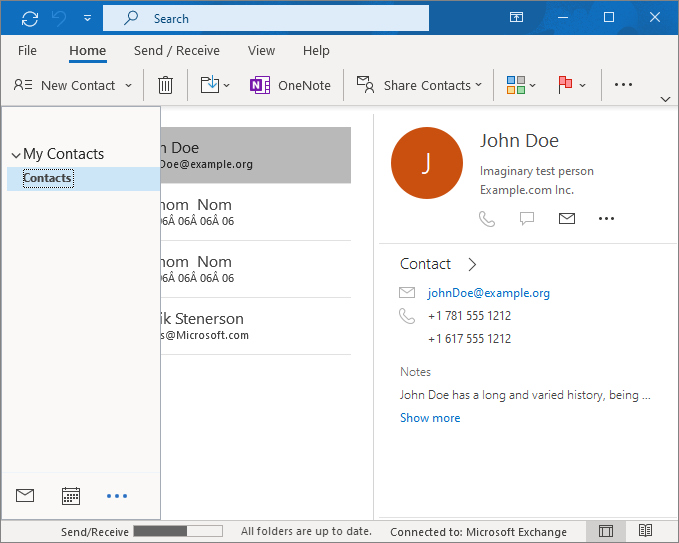Click the phone number +1 617 555 1212
The width and height of the screenshot is (679, 543).
click(x=469, y=339)
